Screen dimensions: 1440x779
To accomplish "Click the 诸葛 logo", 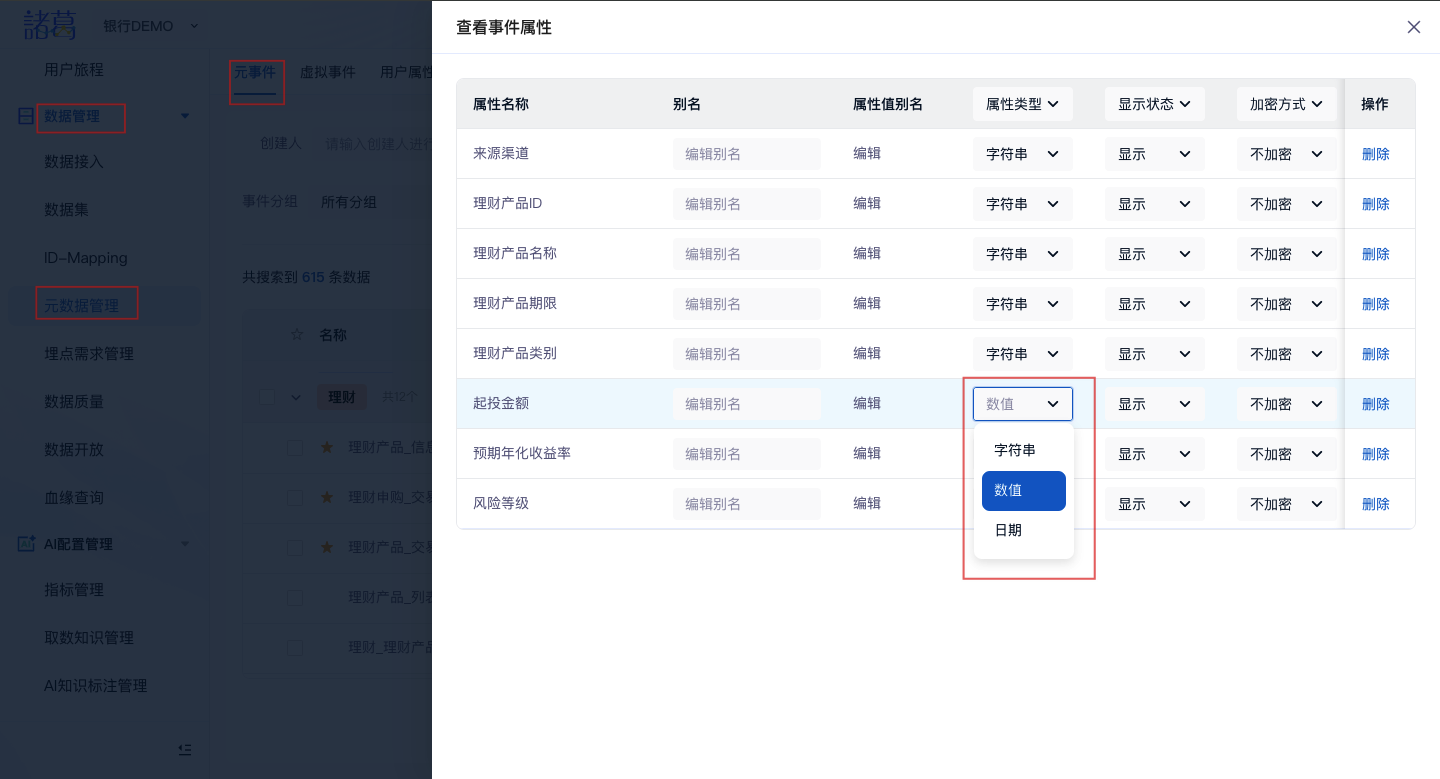I will point(50,25).
